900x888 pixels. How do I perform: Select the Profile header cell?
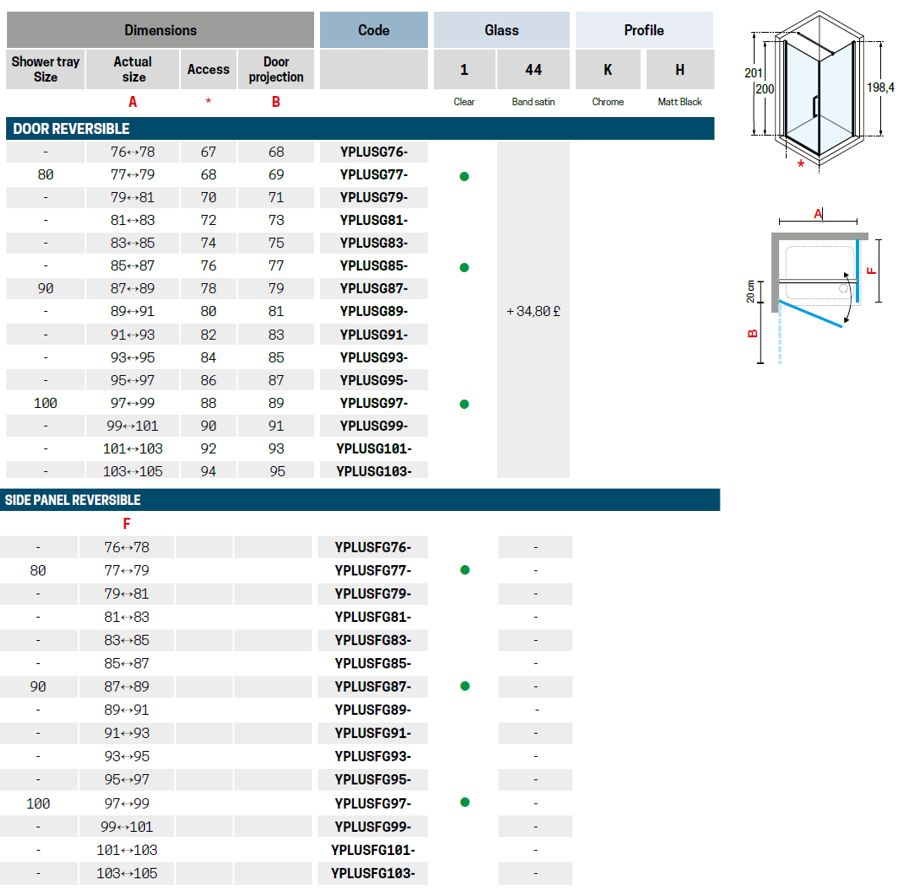(644, 30)
